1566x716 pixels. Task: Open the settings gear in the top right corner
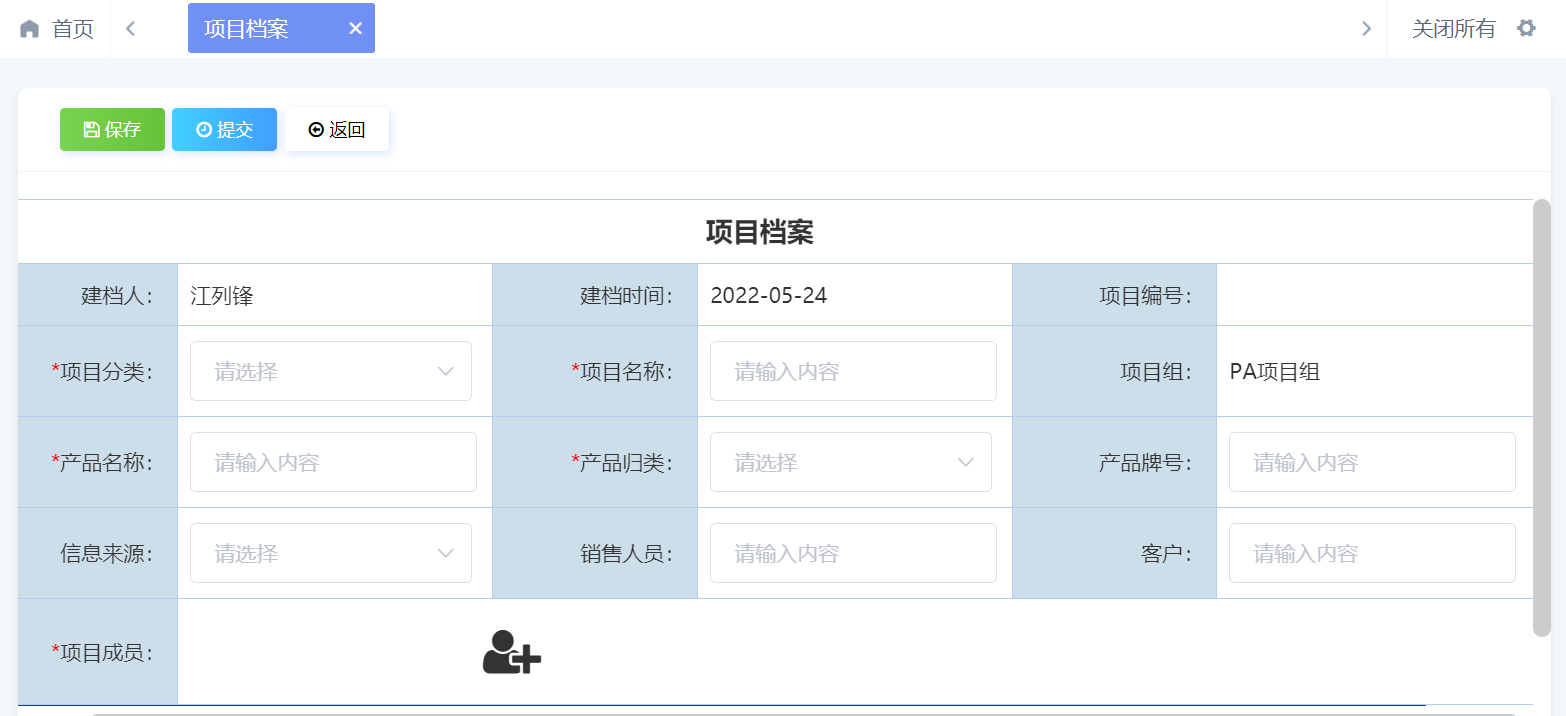[1527, 28]
